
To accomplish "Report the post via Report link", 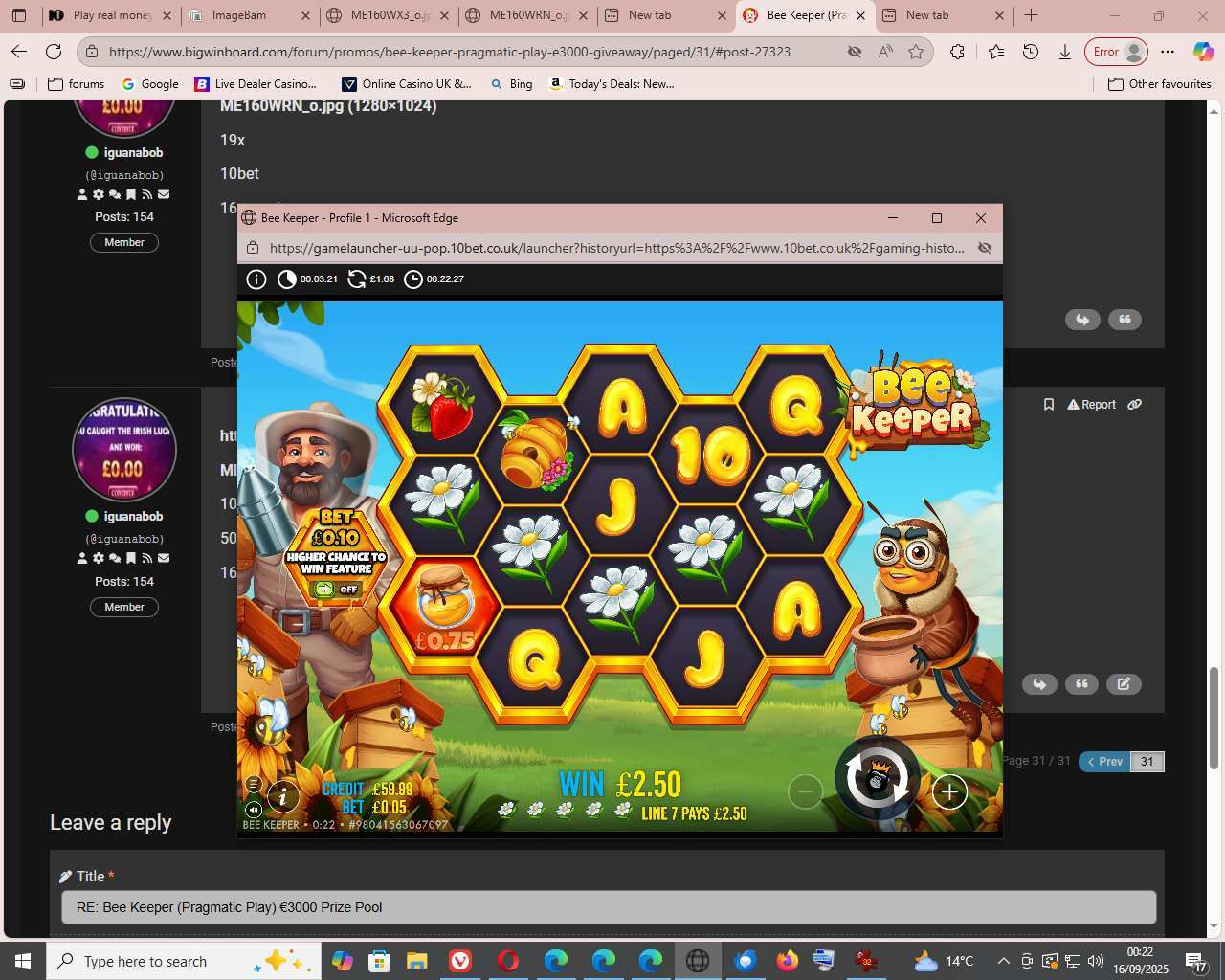I will [x=1091, y=405].
